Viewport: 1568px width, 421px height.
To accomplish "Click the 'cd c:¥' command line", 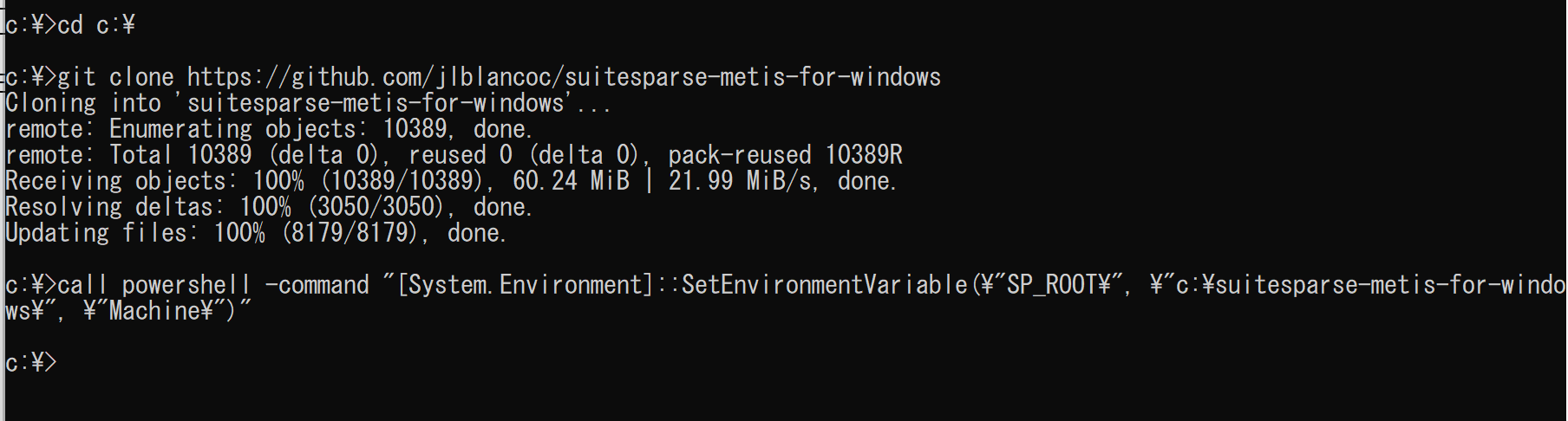I will (70, 25).
